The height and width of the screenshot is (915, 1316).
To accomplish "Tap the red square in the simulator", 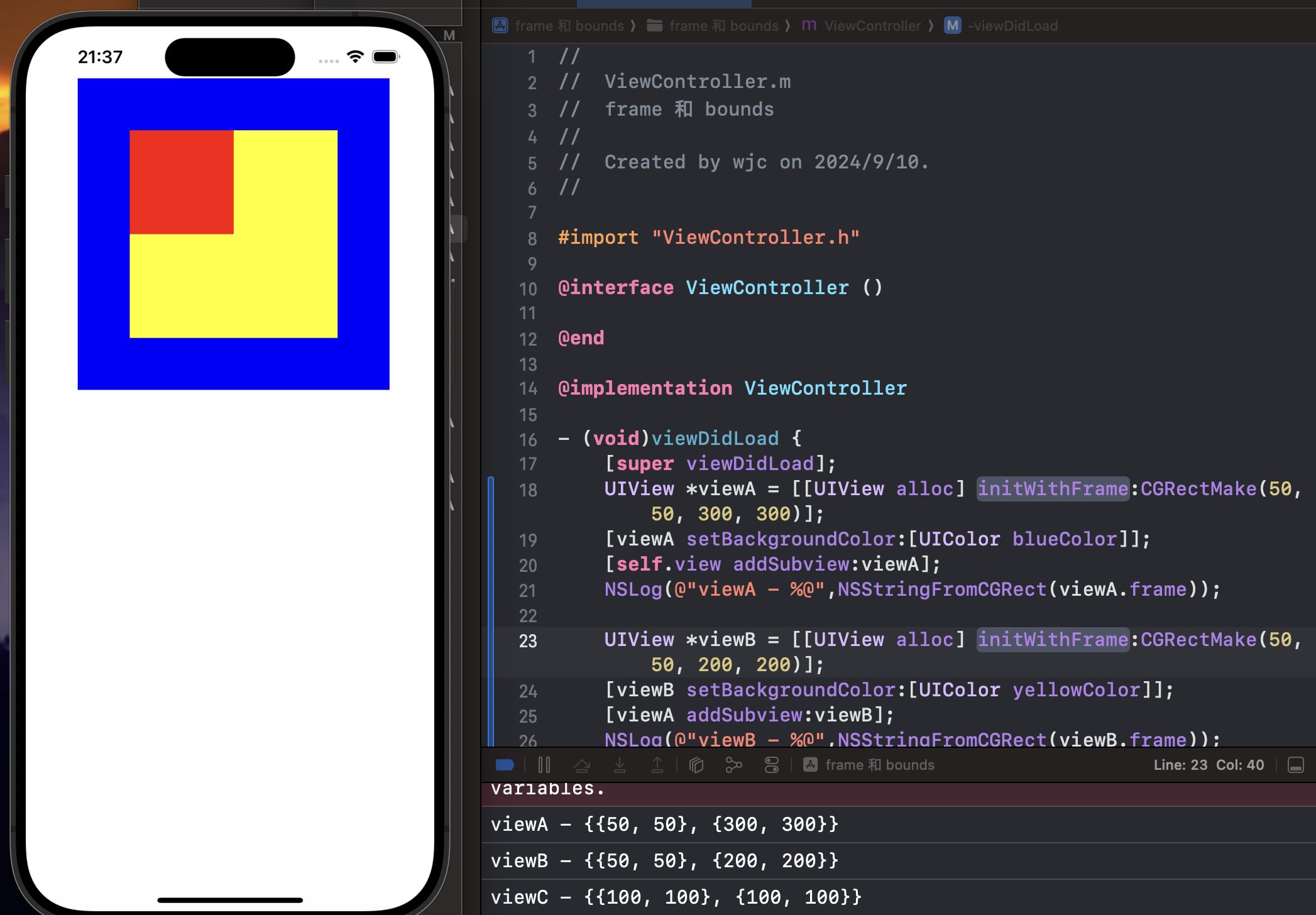I will 182,182.
